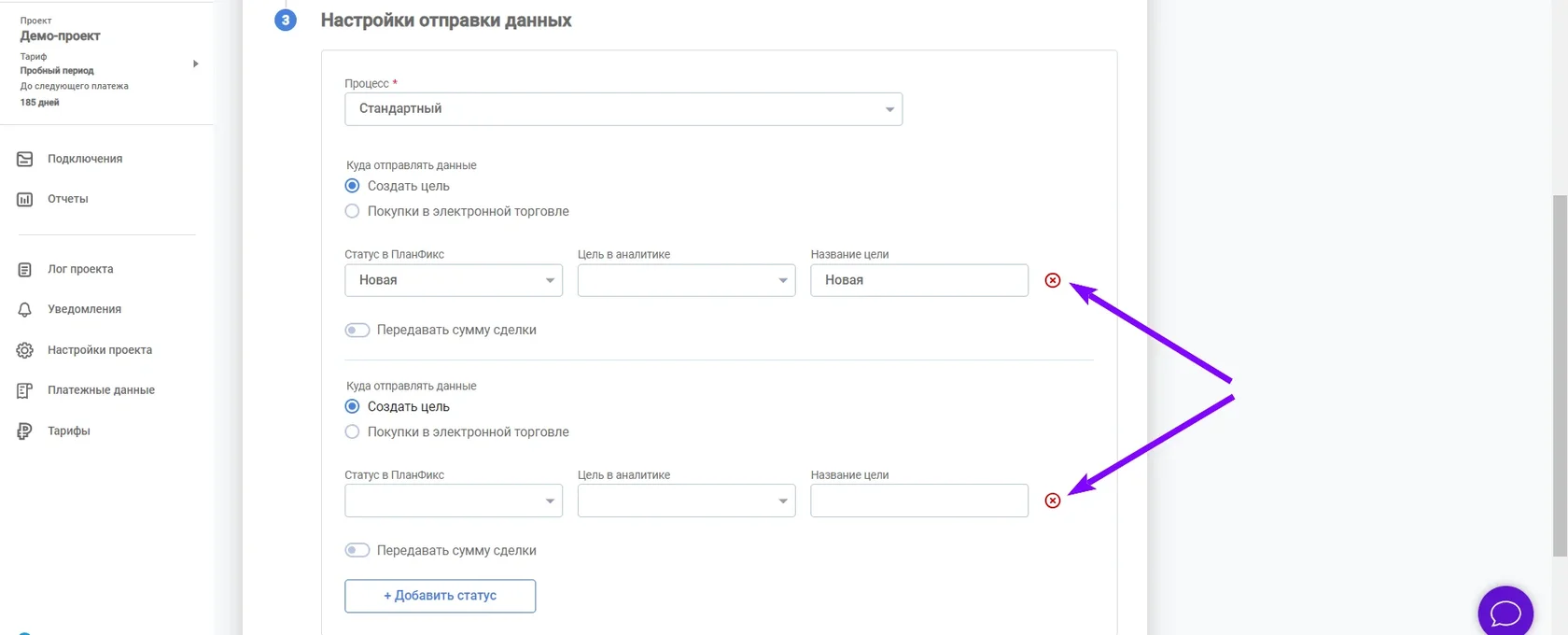Click the Отчеты chart icon
The height and width of the screenshot is (635, 1568).
pos(25,199)
